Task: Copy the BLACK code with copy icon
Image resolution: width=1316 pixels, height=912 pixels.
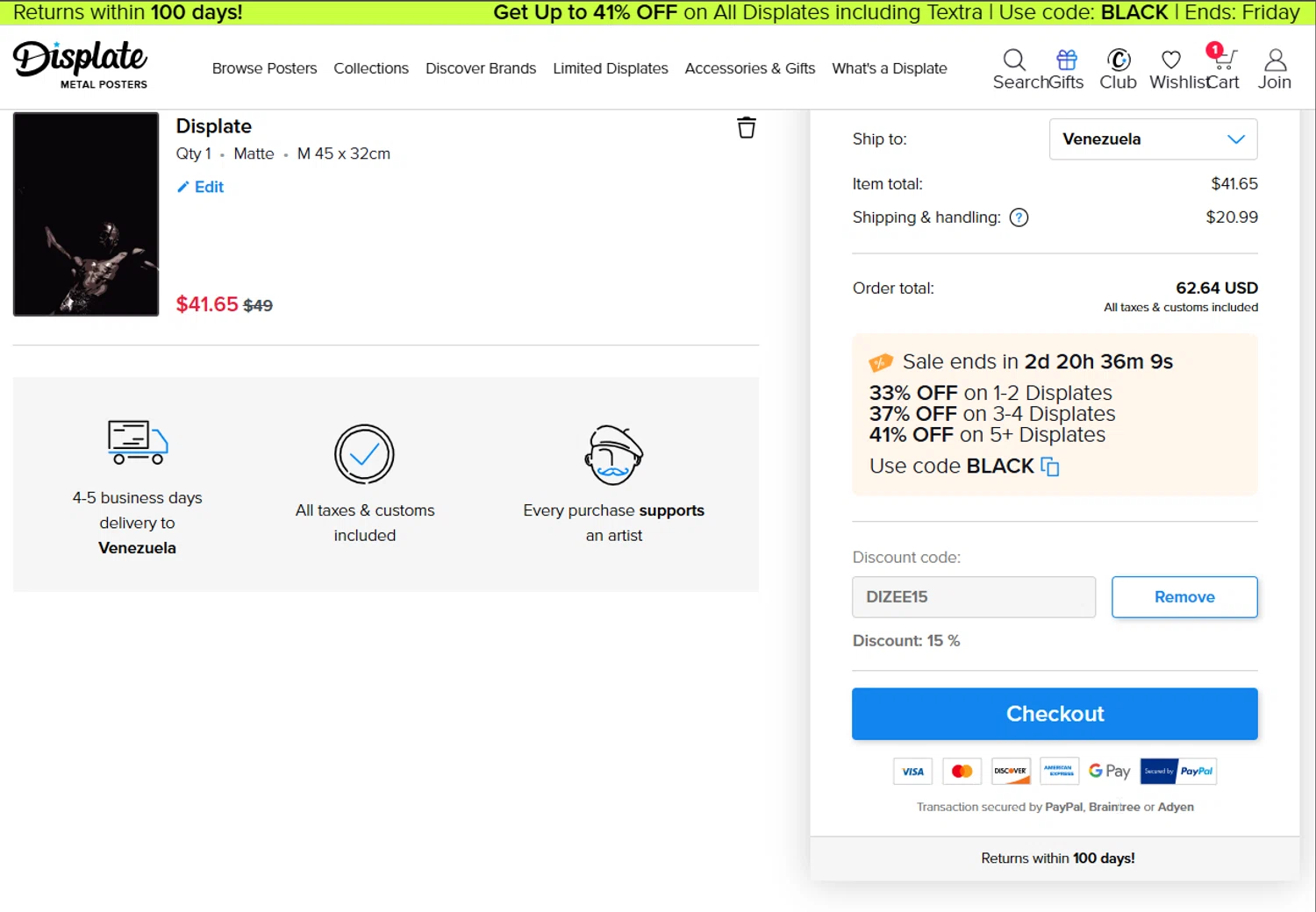Action: [1050, 467]
